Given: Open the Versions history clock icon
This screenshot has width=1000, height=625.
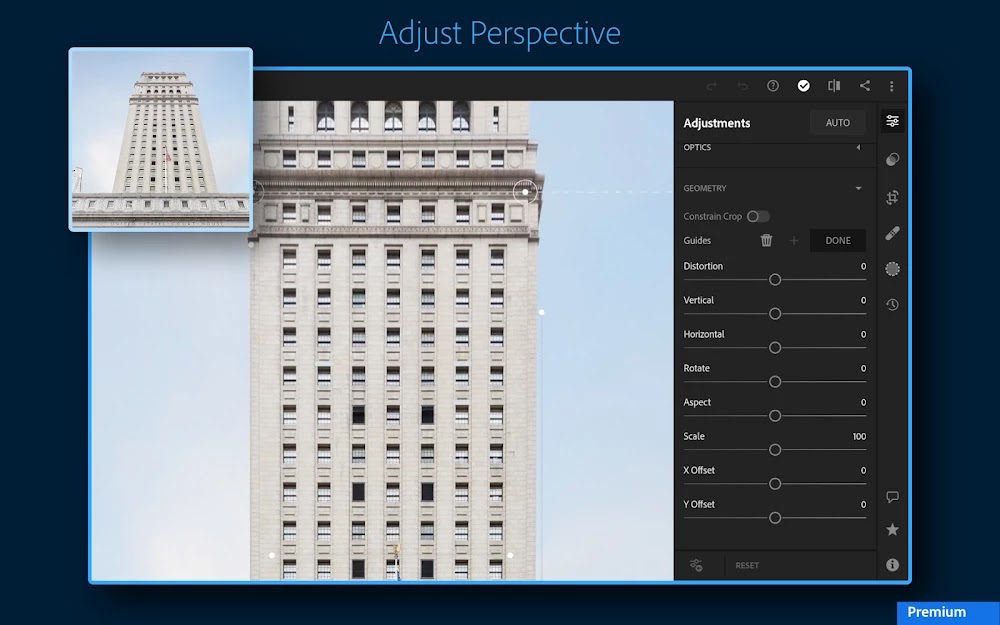Looking at the screenshot, I should point(892,305).
